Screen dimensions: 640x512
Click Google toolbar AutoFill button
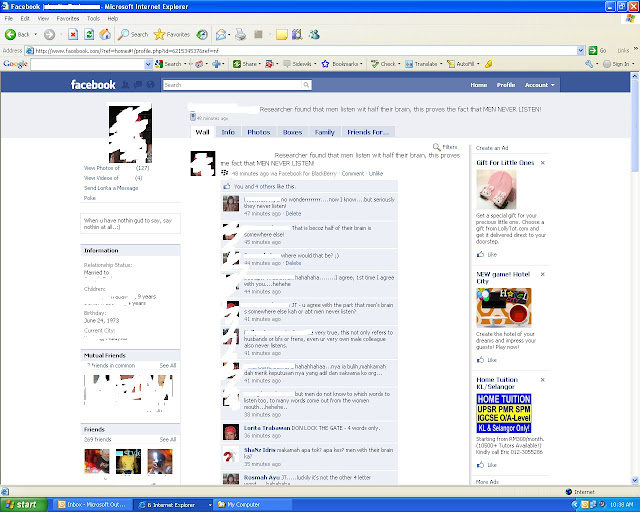[461, 64]
